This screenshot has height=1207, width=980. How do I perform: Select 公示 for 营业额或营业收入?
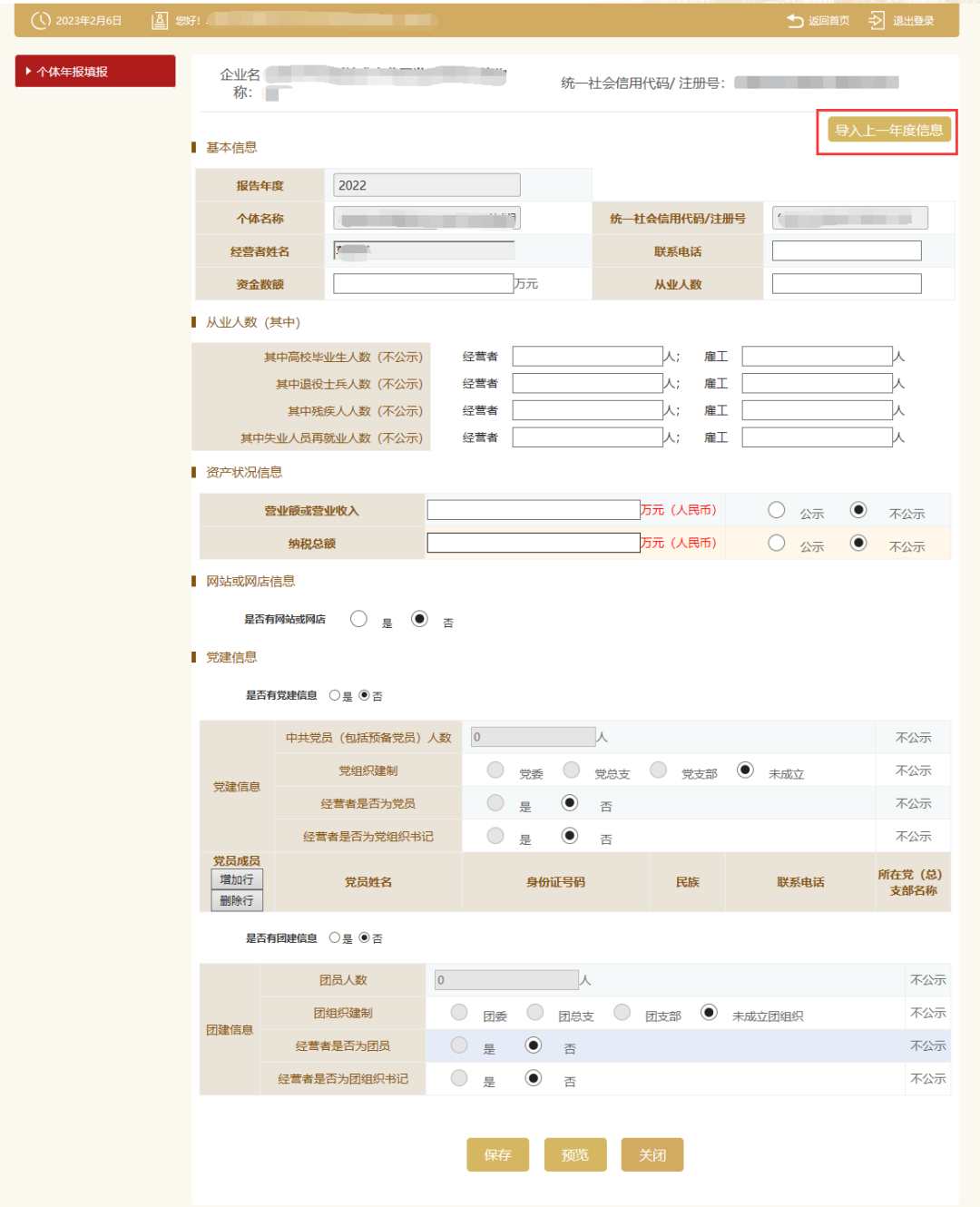pyautogui.click(x=777, y=510)
